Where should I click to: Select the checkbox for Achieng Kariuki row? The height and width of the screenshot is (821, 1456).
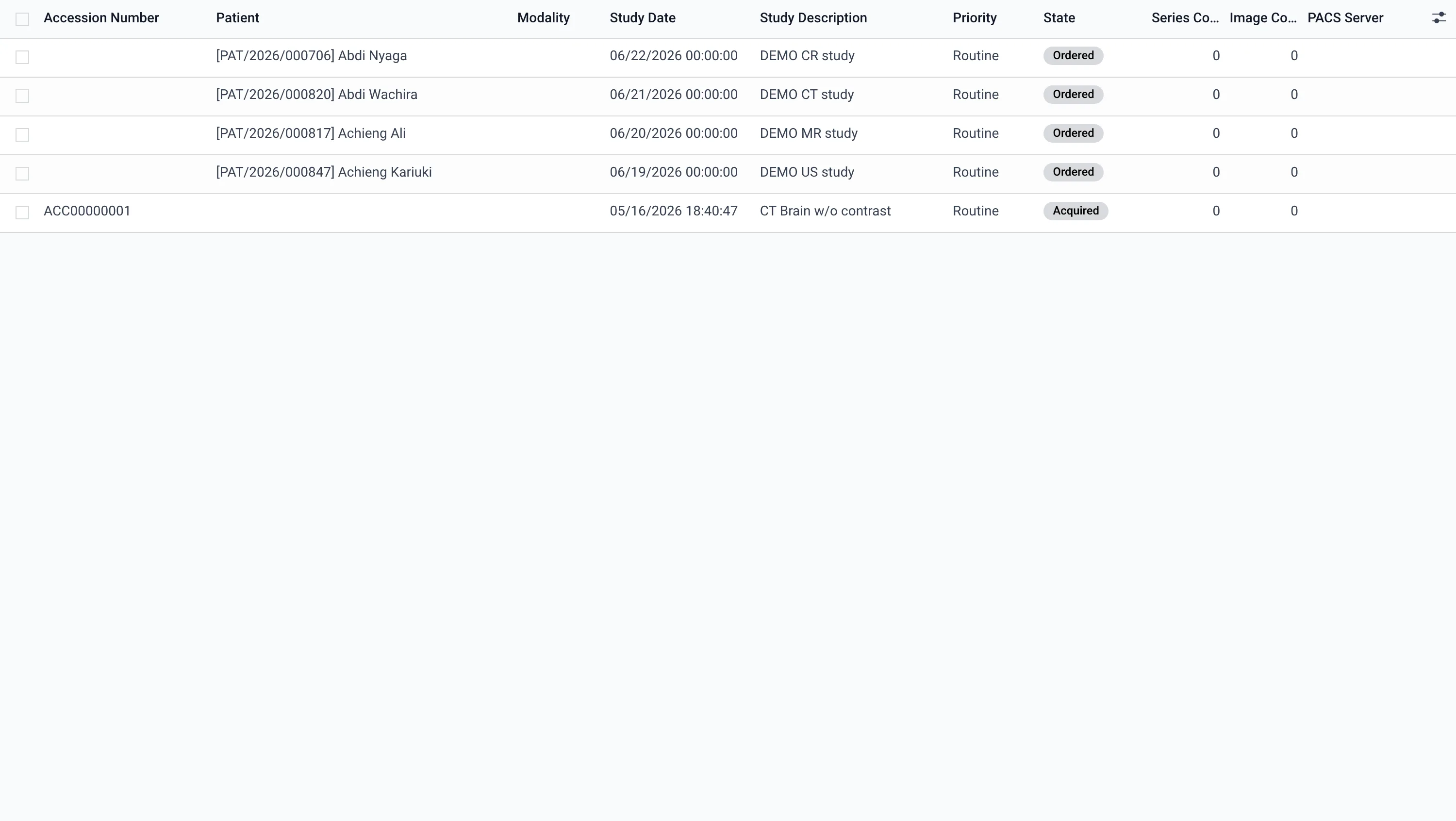coord(22,173)
